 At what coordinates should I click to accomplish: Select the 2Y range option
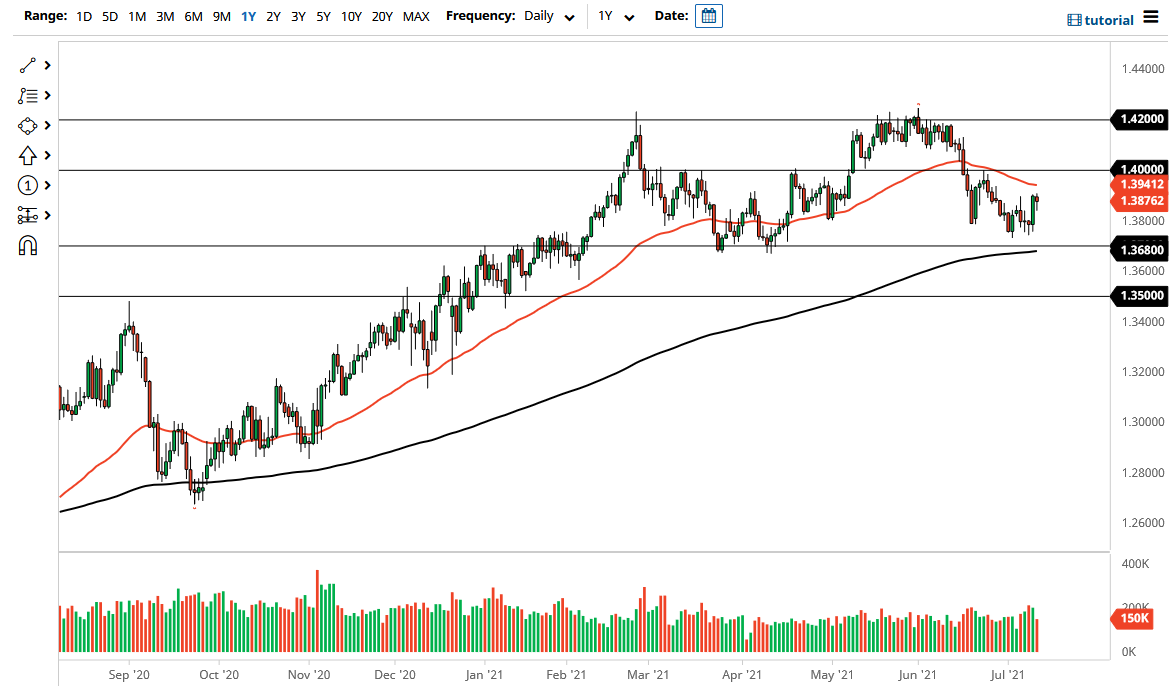pos(273,16)
